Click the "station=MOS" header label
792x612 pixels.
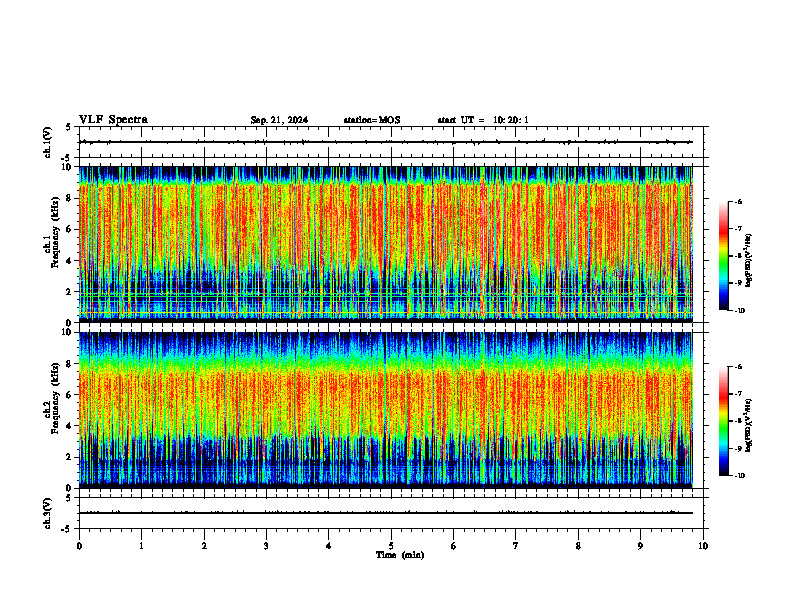pyautogui.click(x=372, y=120)
